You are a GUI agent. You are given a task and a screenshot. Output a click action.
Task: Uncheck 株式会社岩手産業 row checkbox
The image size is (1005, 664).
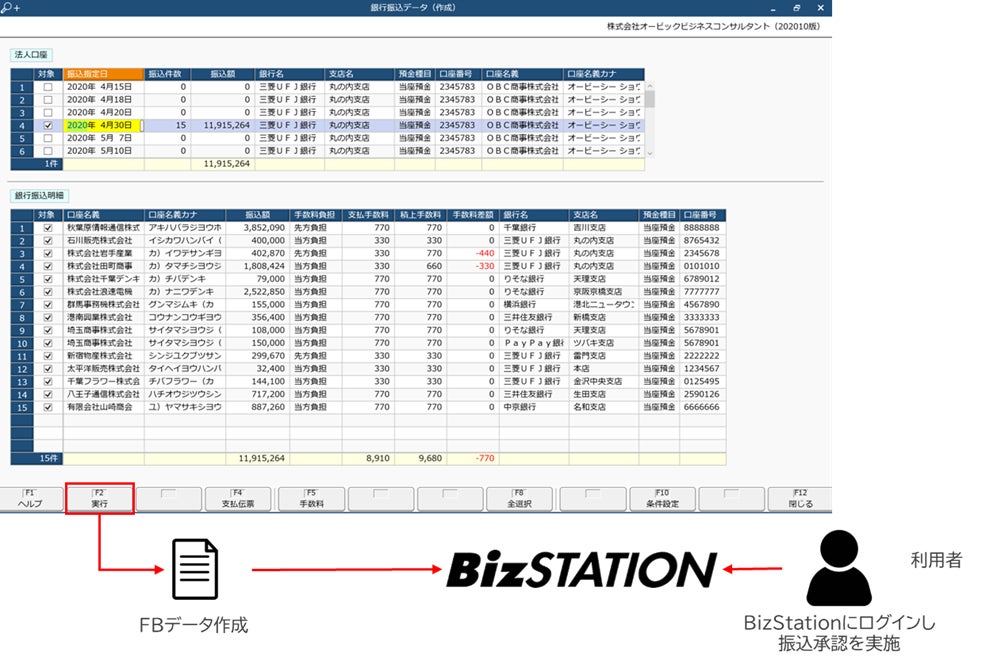click(x=48, y=253)
